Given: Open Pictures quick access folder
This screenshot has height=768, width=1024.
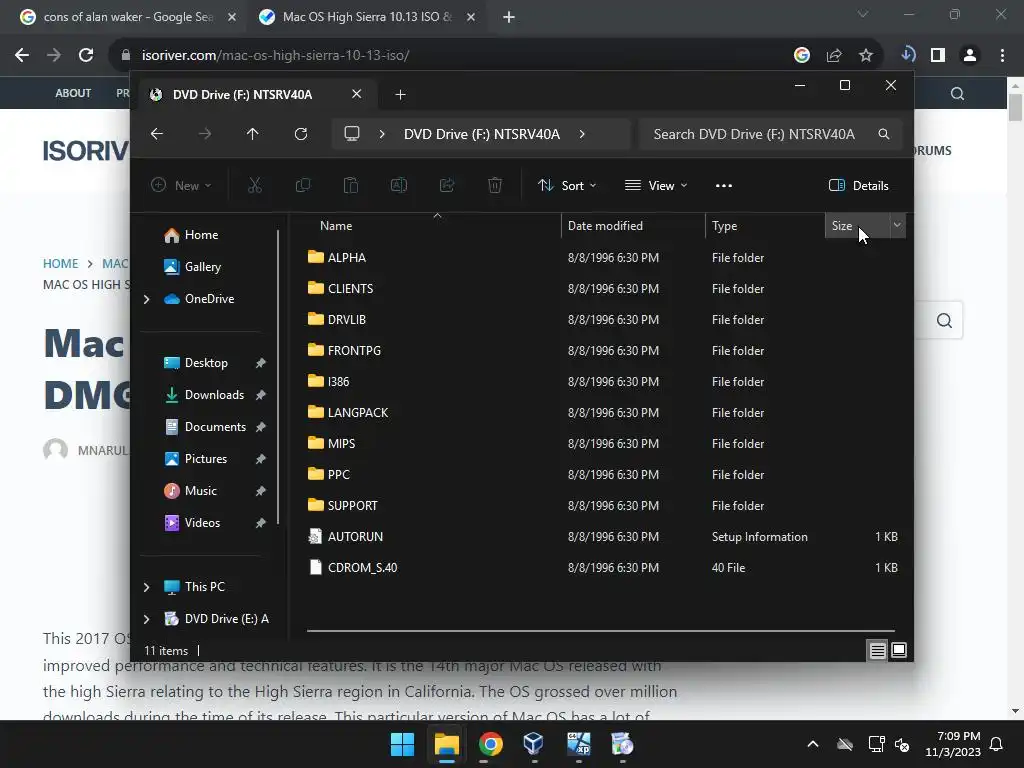Looking at the screenshot, I should click(208, 459).
